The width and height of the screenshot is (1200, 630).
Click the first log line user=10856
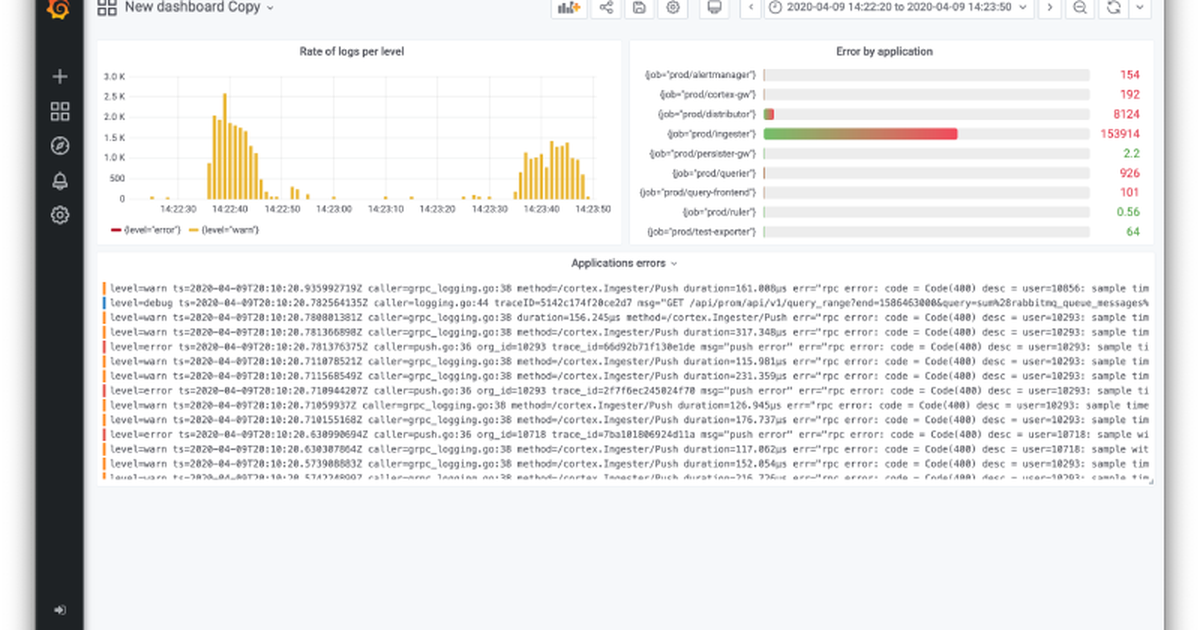[x=626, y=287]
